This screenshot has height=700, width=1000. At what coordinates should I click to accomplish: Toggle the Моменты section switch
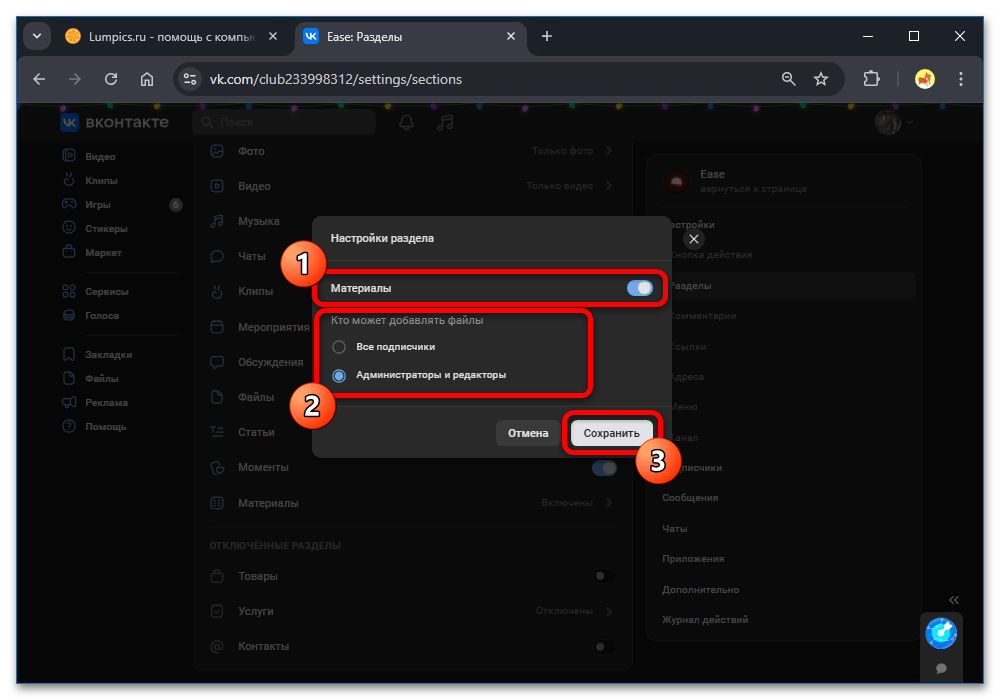pyautogui.click(x=604, y=468)
